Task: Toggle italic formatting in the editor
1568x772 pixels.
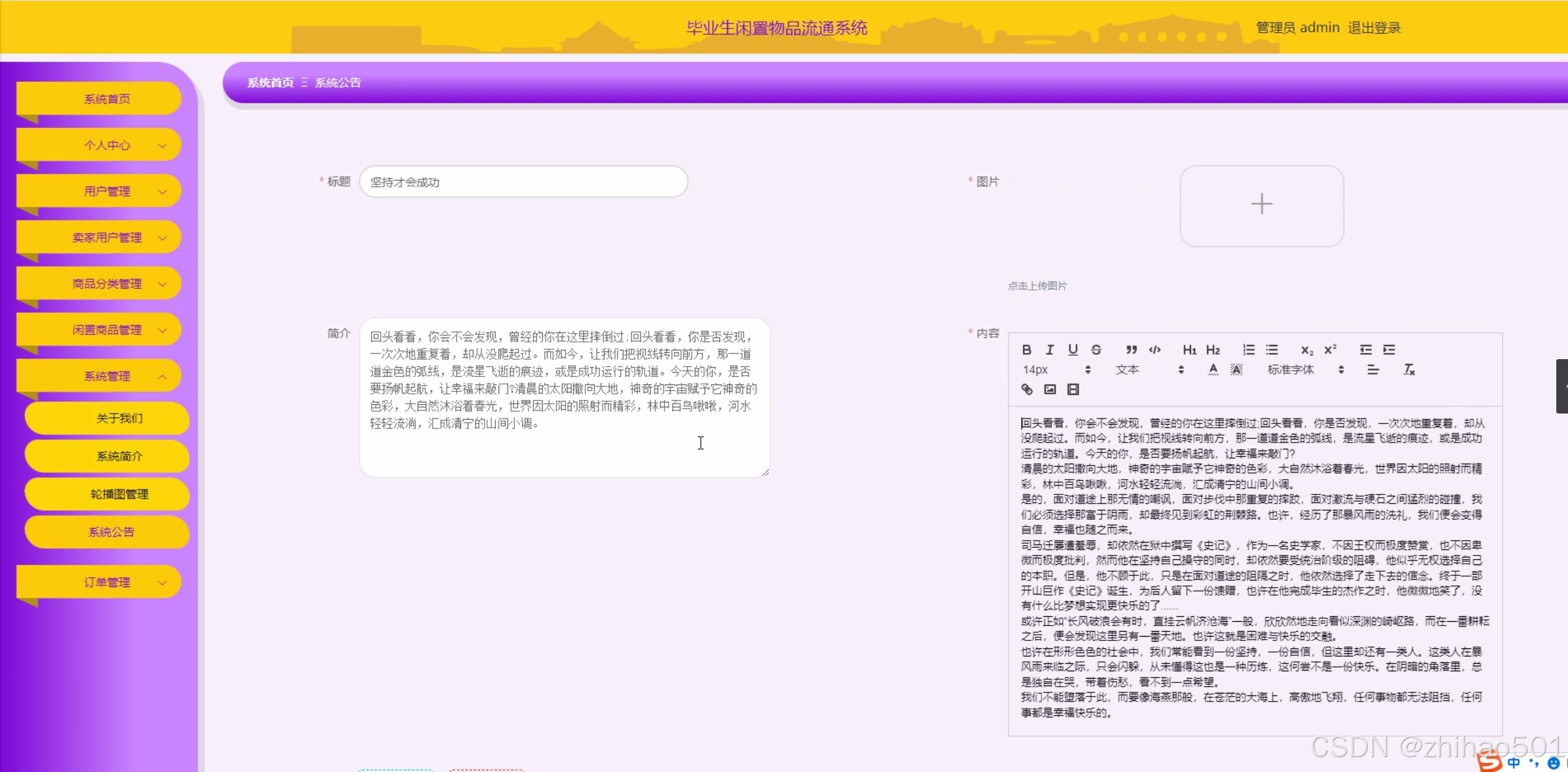Action: (x=1049, y=350)
